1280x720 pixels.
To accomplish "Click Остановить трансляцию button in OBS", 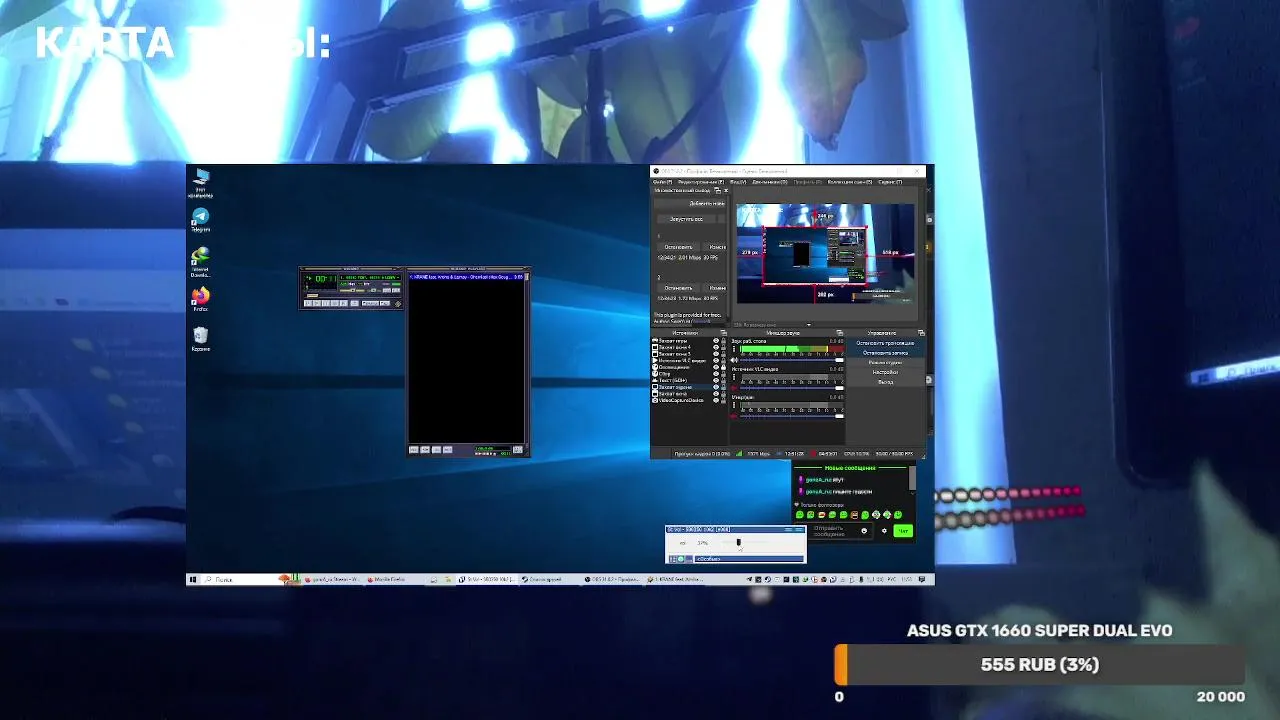I will pyautogui.click(x=886, y=343).
